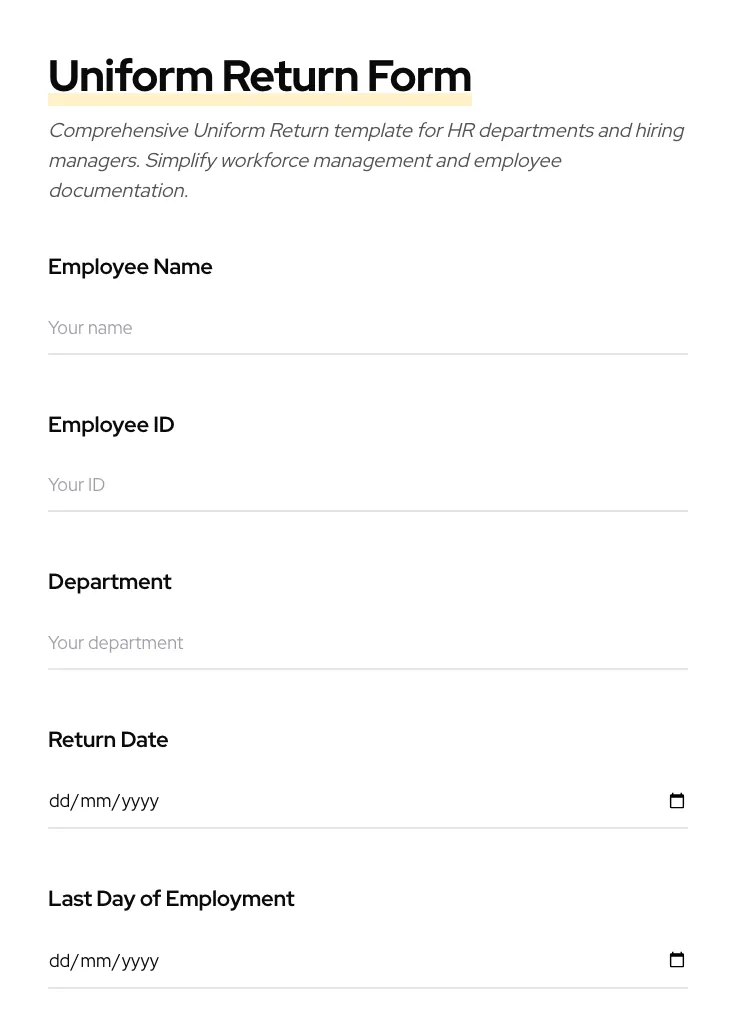Click the 'Employee Name' field label
Viewport: 736px width, 1024px height.
[x=130, y=267]
